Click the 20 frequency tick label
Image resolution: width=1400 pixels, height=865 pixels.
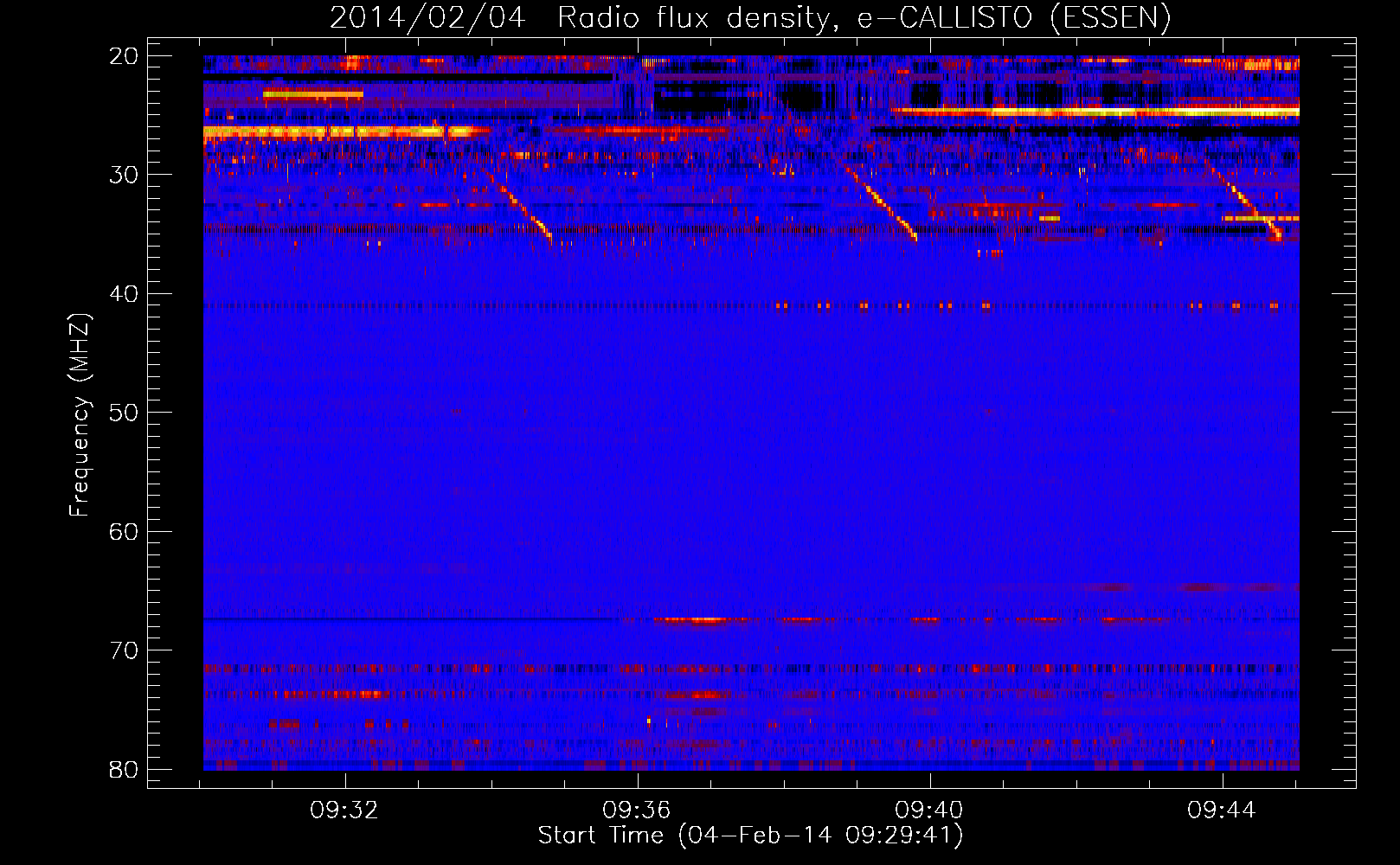(124, 56)
